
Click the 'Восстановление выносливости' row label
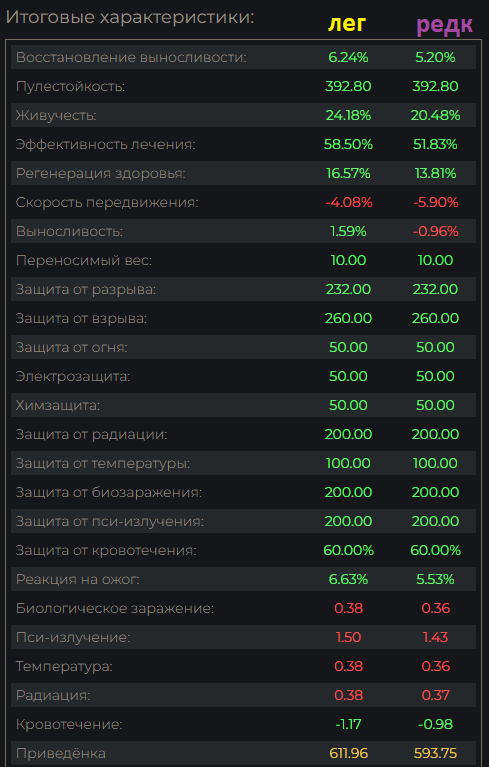(x=131, y=57)
